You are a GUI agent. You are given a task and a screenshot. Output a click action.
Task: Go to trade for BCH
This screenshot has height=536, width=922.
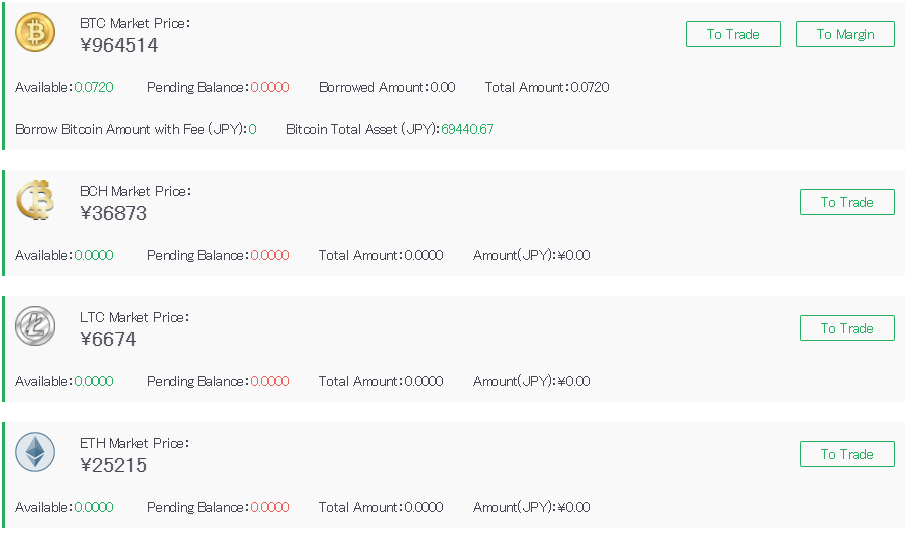(847, 202)
